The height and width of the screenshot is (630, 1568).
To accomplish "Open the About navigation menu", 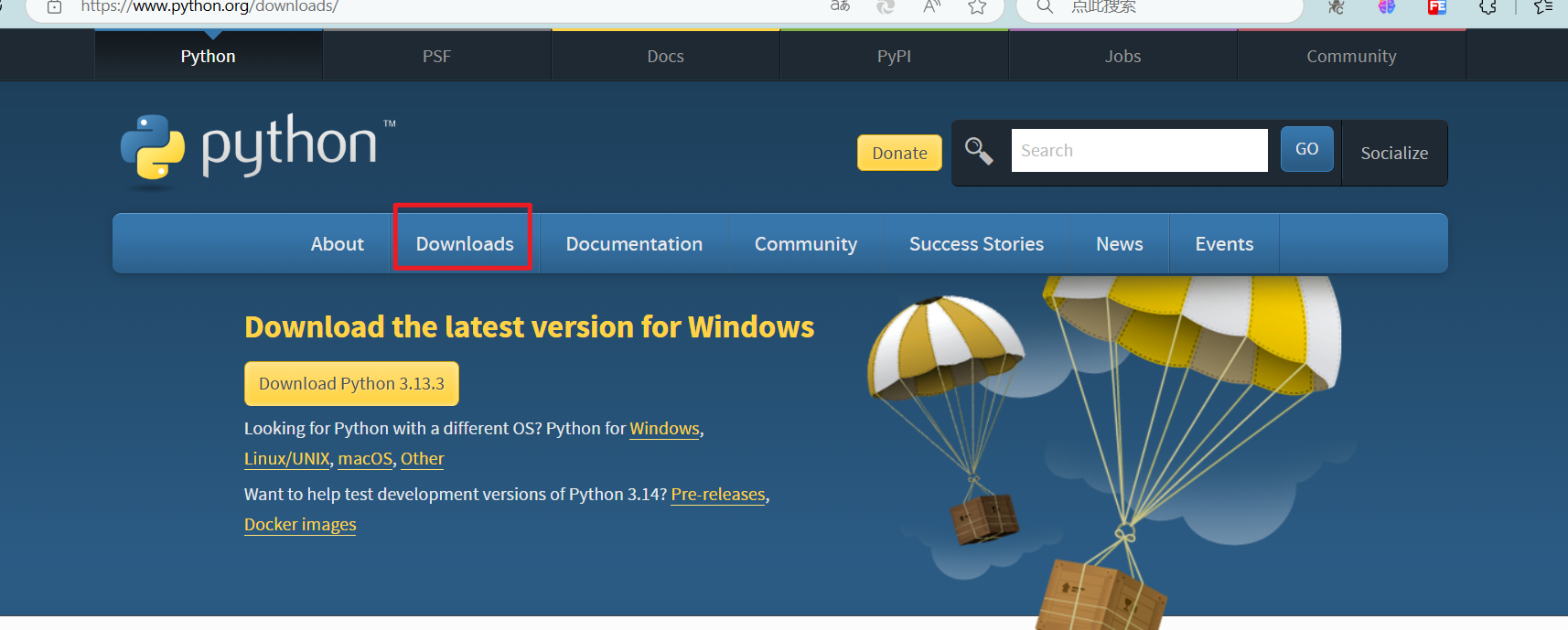I will click(337, 244).
